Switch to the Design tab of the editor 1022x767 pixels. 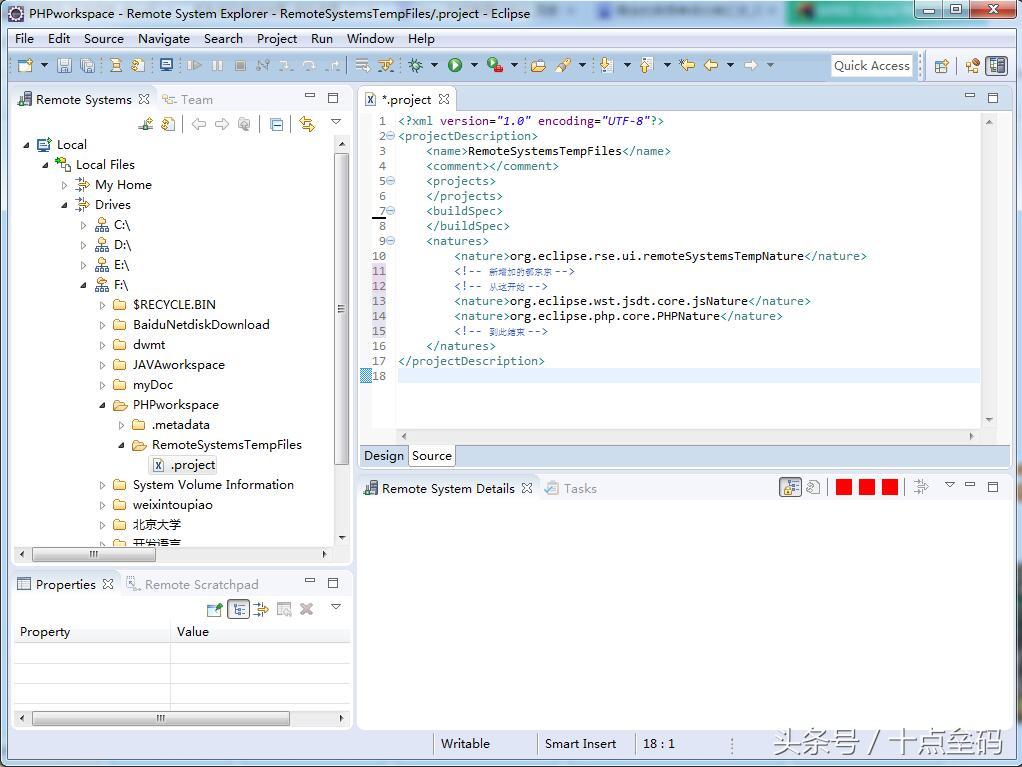(x=384, y=455)
